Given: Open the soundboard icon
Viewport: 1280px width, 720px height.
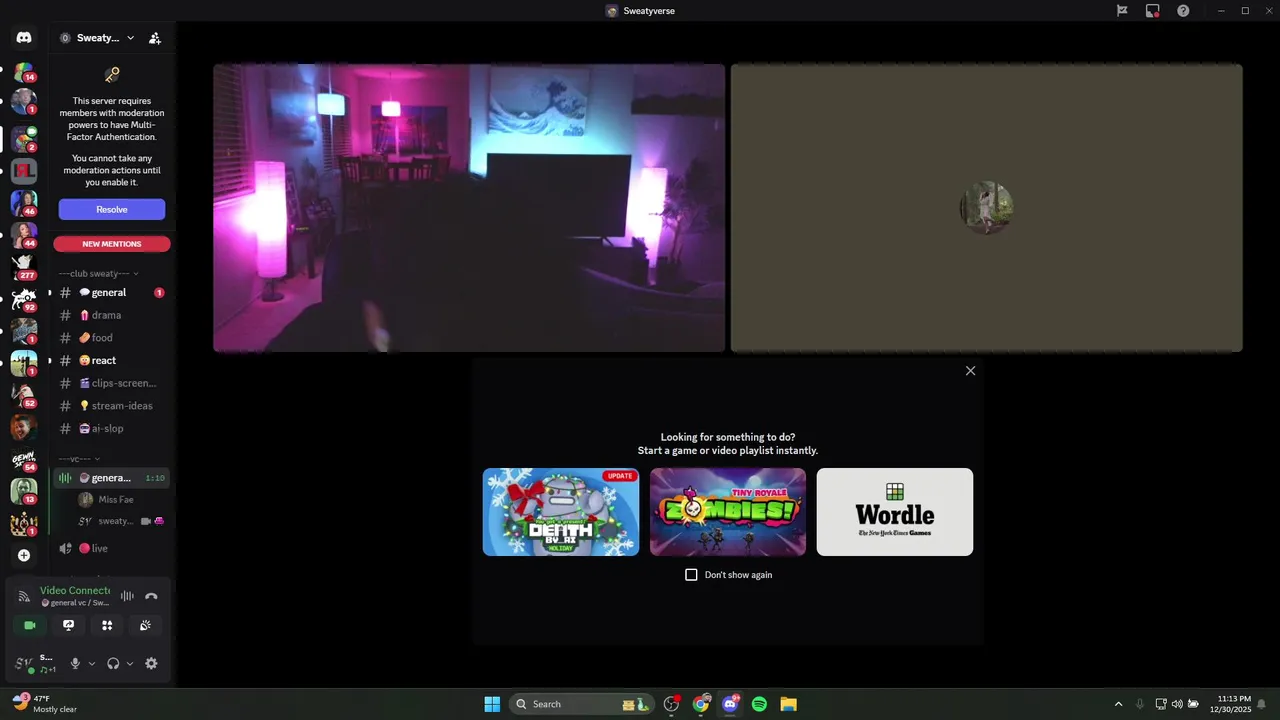Looking at the screenshot, I should (146, 625).
